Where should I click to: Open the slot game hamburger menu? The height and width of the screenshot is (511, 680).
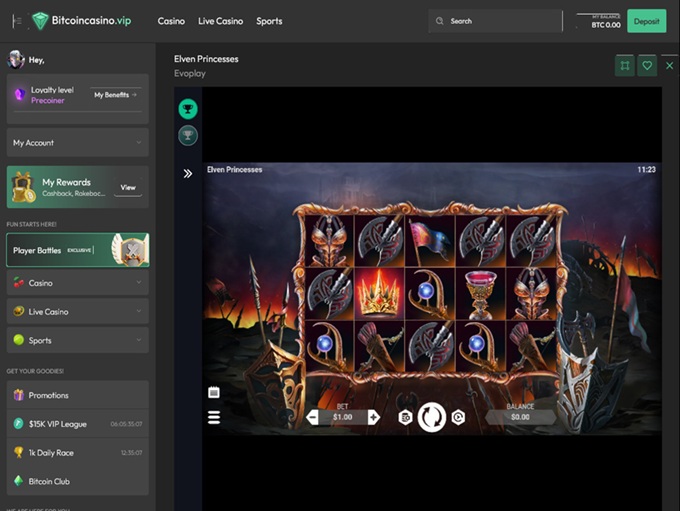(x=214, y=418)
